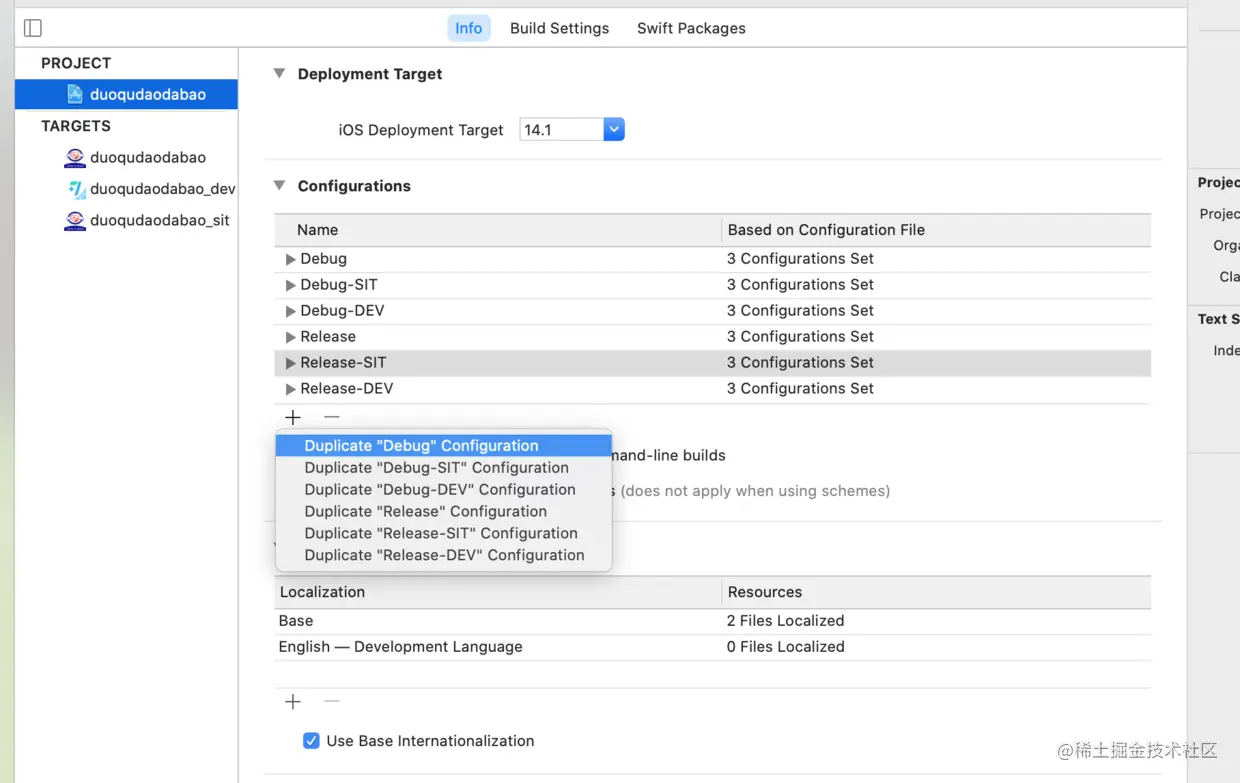Switch to the Build Settings tab
The height and width of the screenshot is (783, 1240).
559,28
